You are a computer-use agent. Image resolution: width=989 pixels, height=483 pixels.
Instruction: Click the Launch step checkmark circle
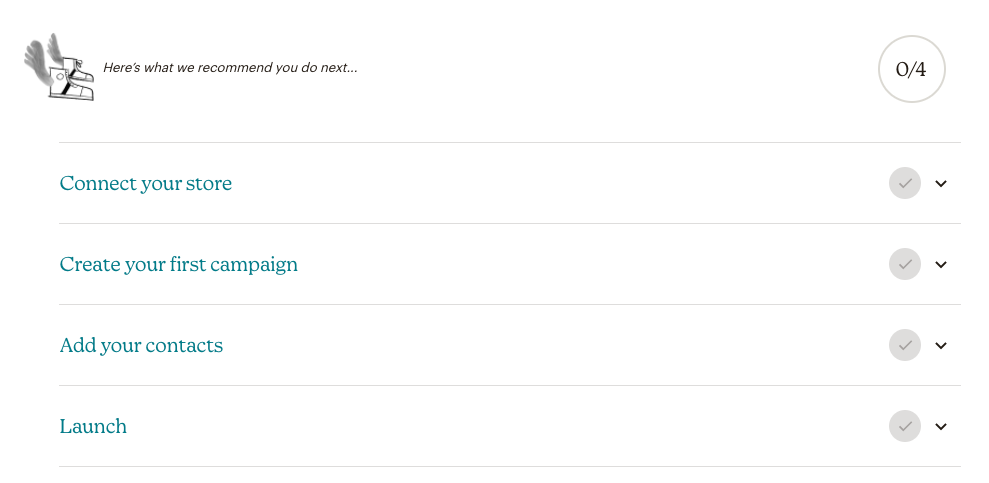[x=904, y=427]
